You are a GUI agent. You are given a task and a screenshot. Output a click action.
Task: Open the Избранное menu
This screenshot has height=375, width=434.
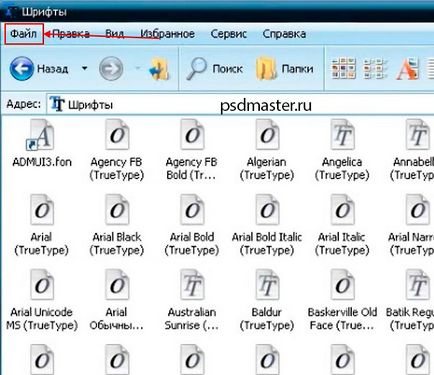167,34
